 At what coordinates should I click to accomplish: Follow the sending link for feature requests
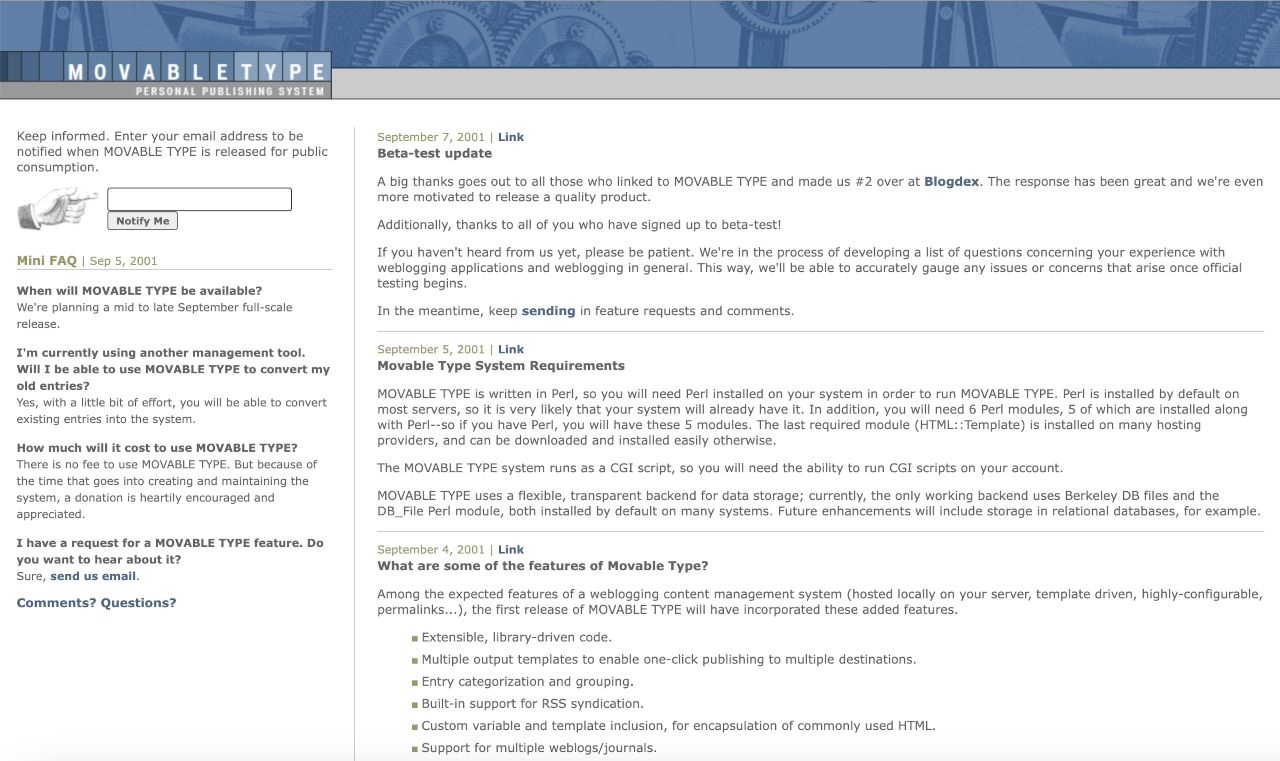[548, 311]
